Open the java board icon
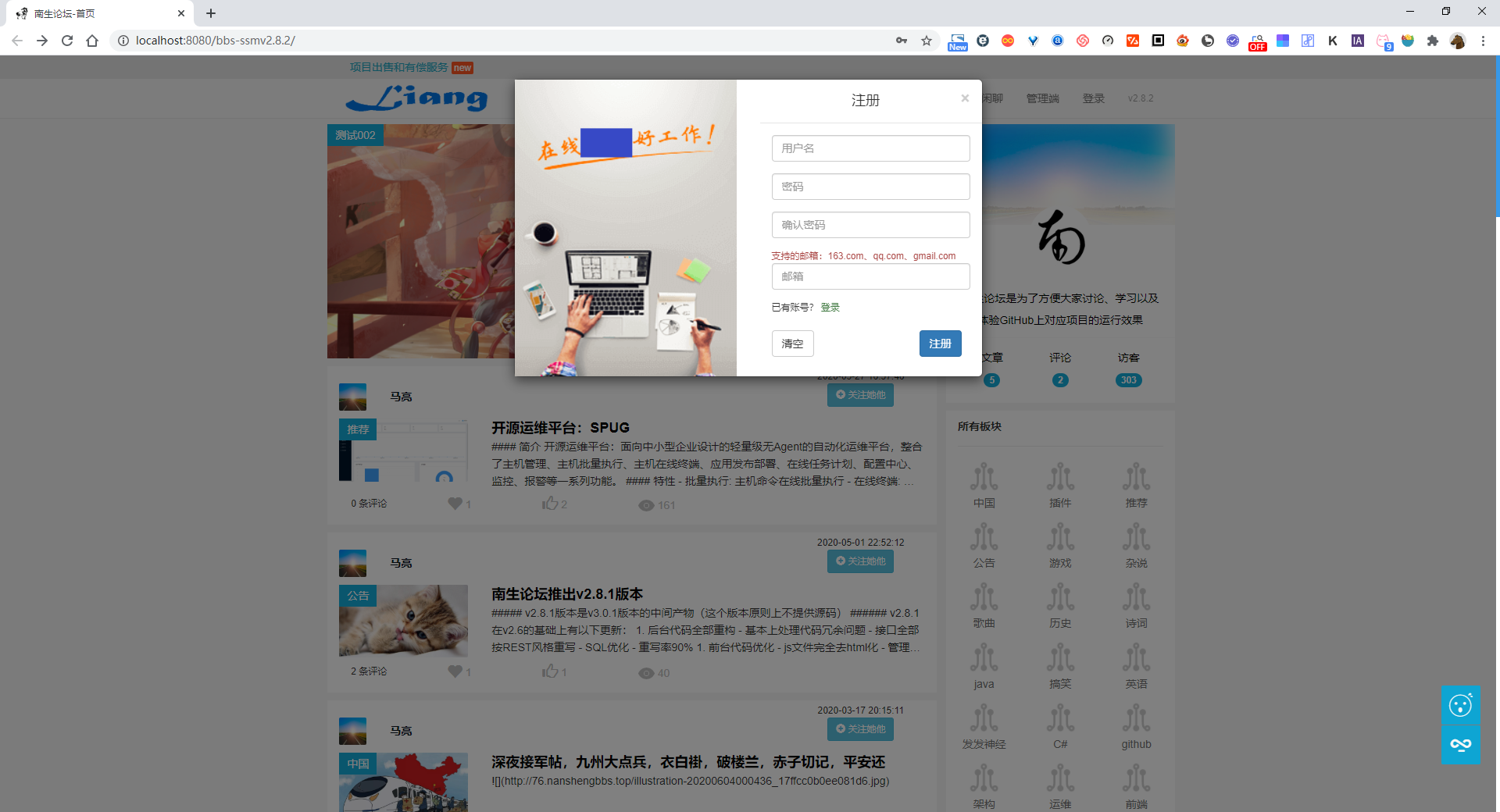This screenshot has width=1500, height=812. coord(984,657)
